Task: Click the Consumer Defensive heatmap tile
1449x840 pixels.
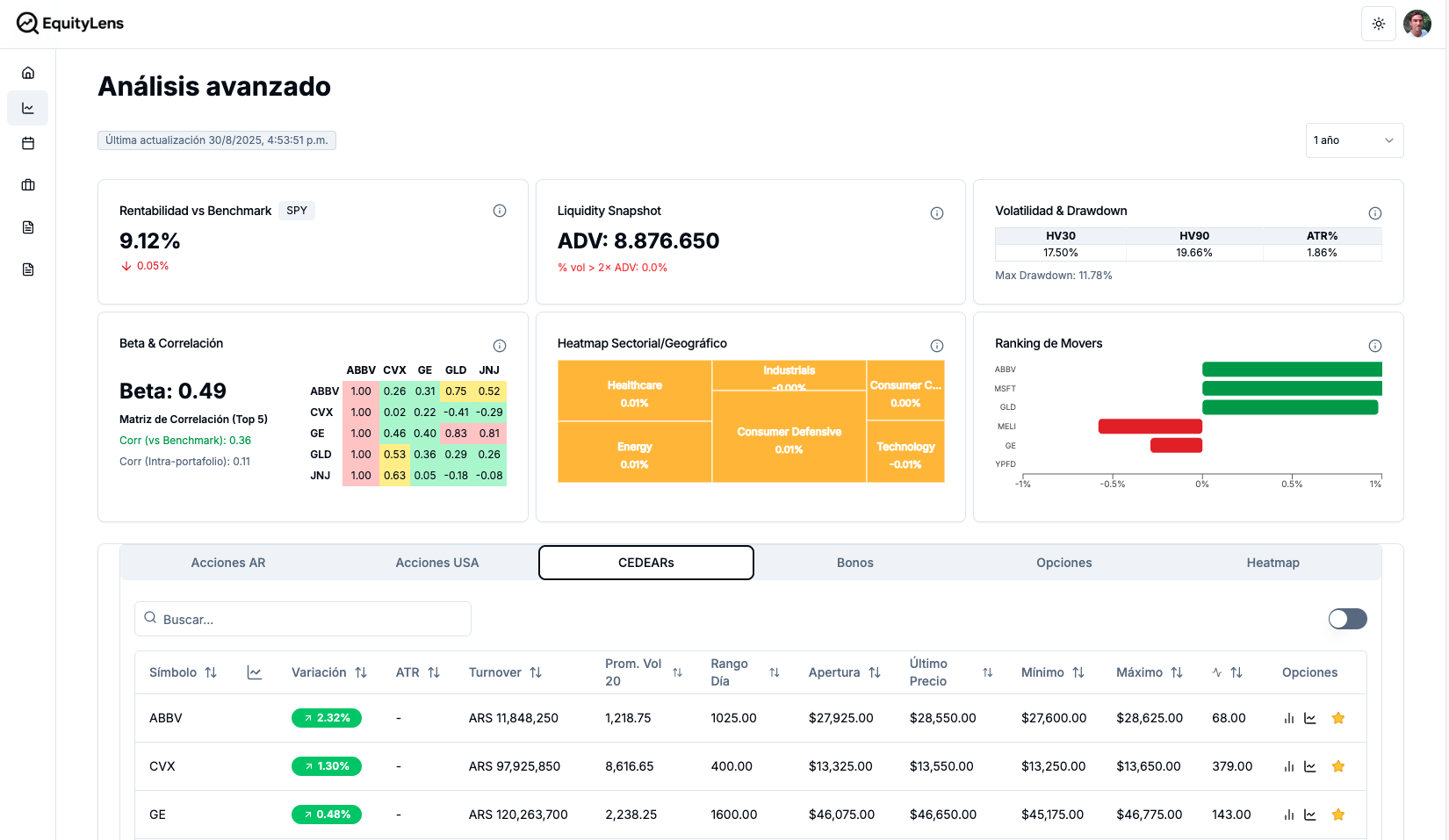Action: [789, 439]
